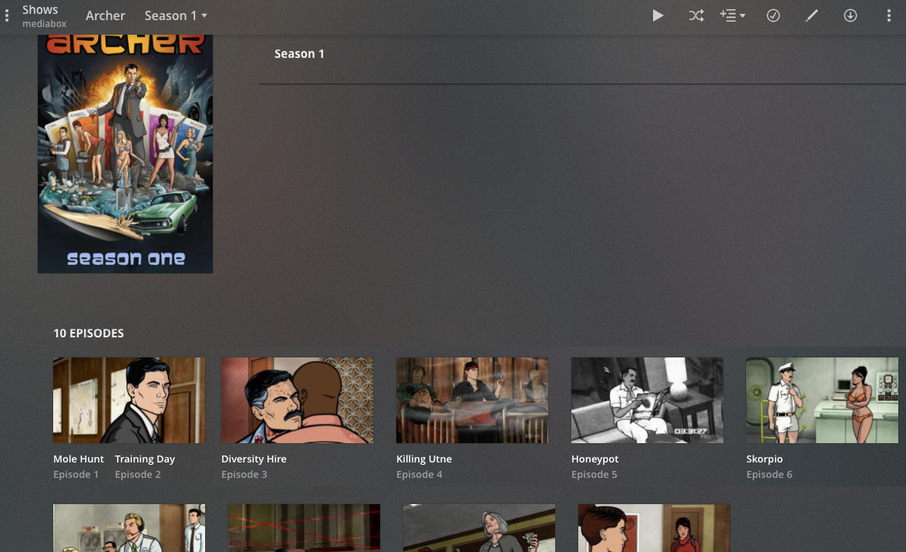This screenshot has width=906, height=552.
Task: Select the Killing Utne title
Action: point(424,459)
